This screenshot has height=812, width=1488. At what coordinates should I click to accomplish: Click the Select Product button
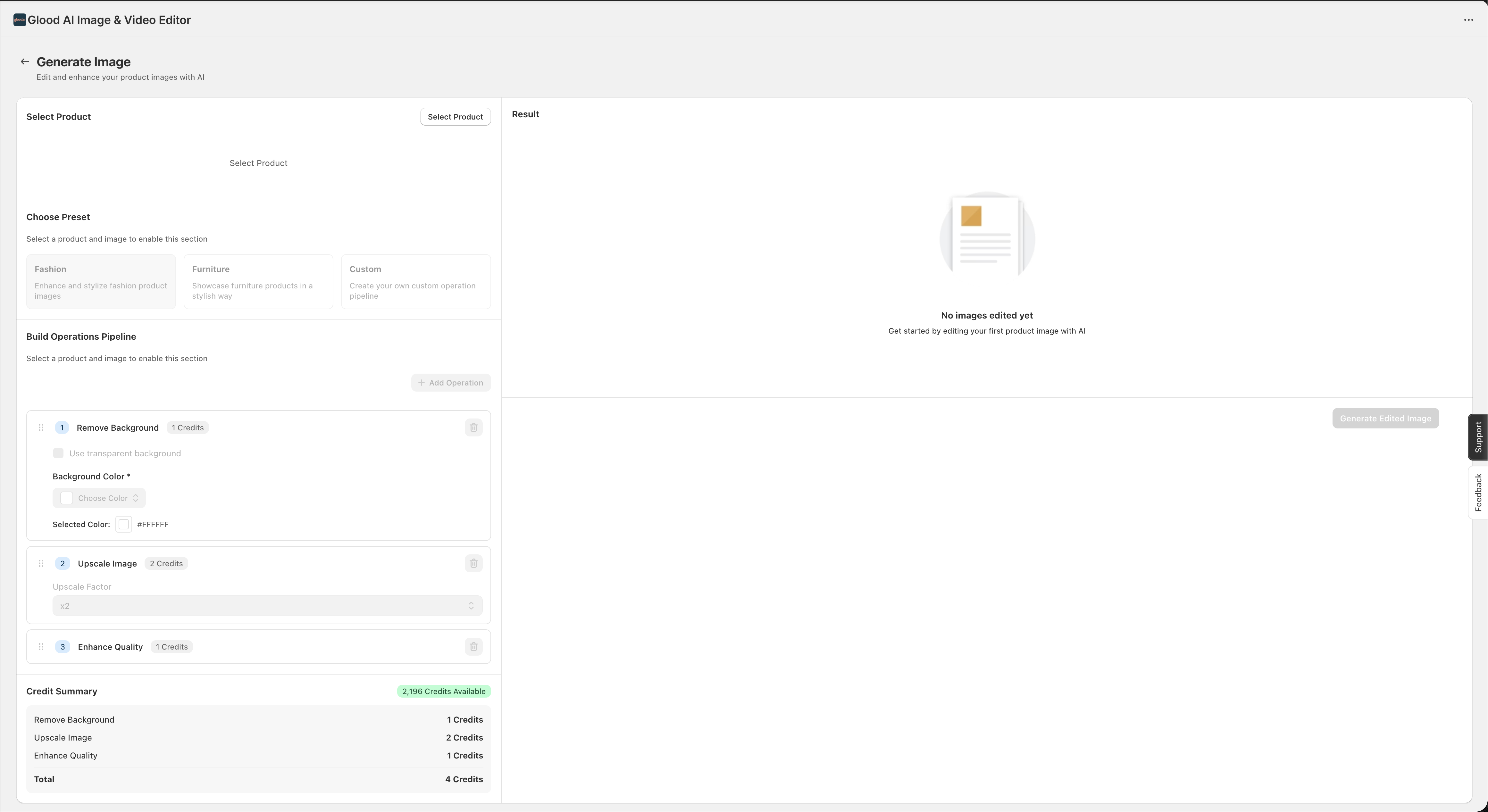pyautogui.click(x=455, y=116)
